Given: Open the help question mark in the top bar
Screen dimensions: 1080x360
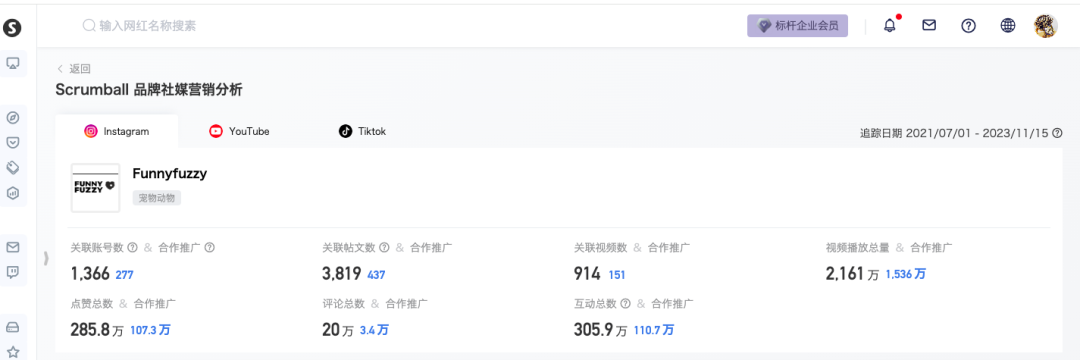Looking at the screenshot, I should [x=968, y=26].
